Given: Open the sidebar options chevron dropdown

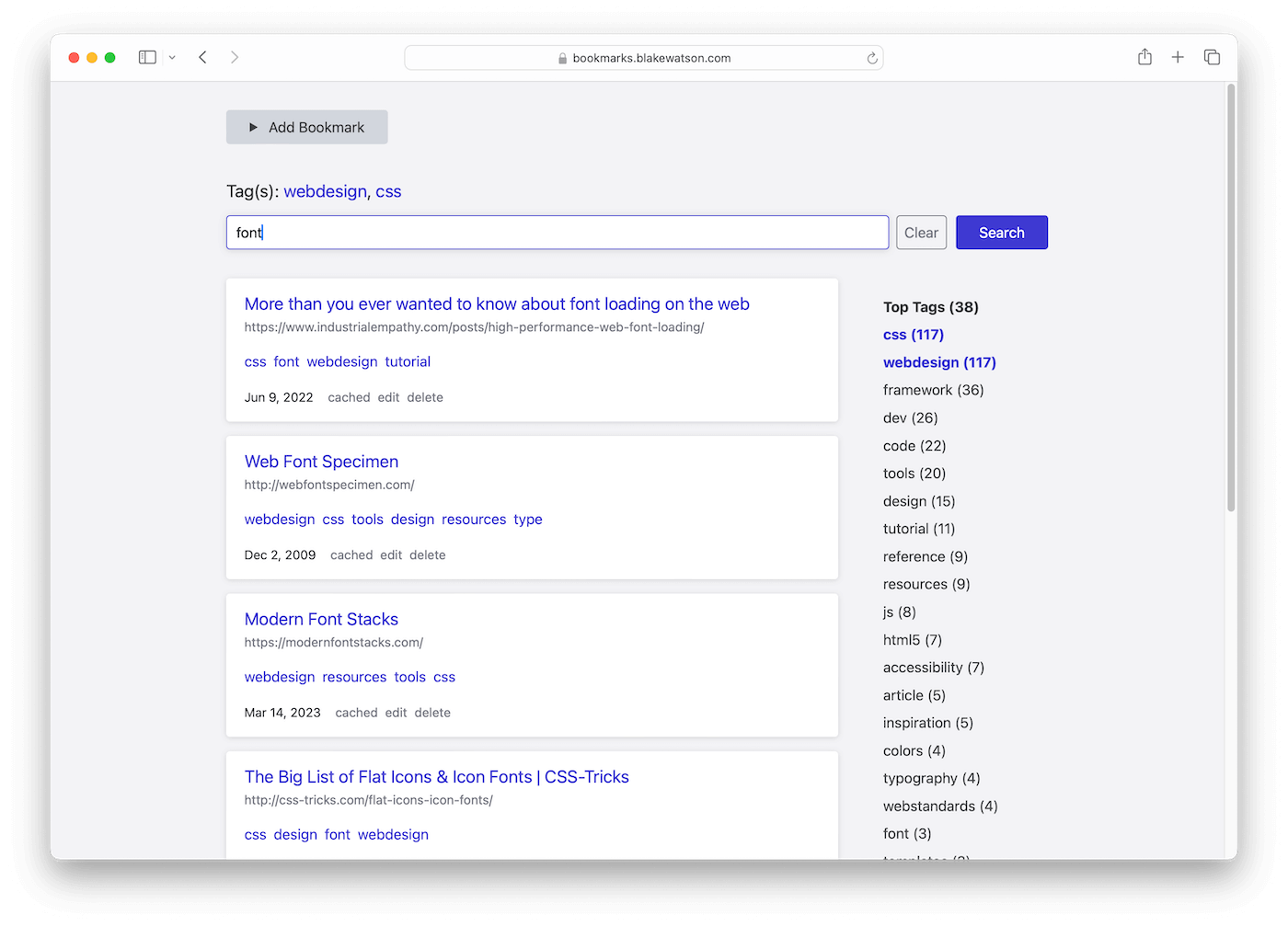Looking at the screenshot, I should point(172,57).
